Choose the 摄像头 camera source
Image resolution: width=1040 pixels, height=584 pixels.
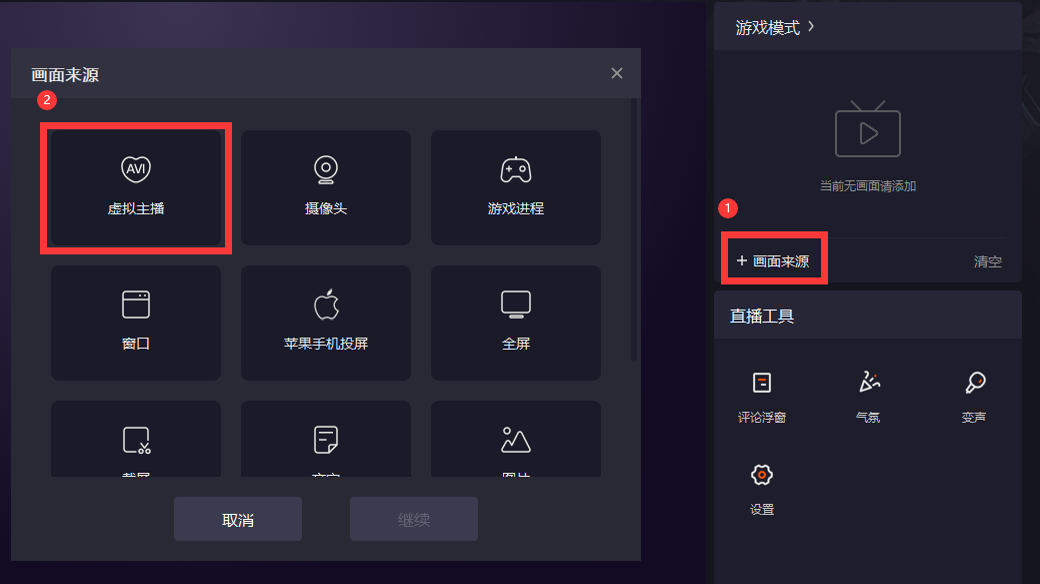click(326, 188)
